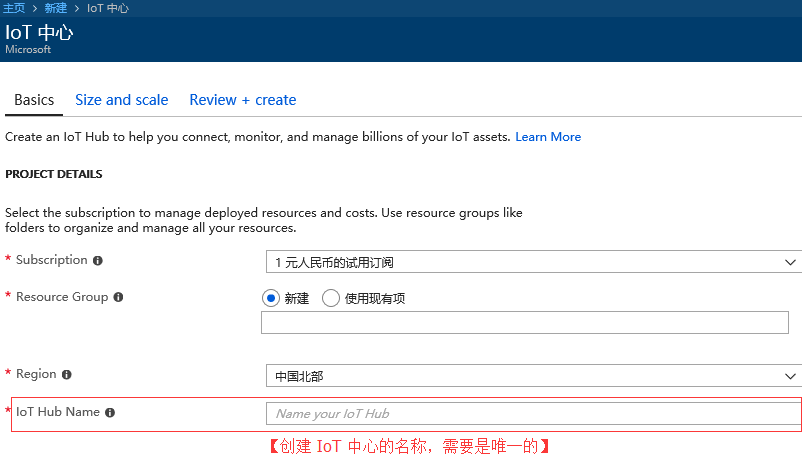Image resolution: width=802 pixels, height=476 pixels.
Task: Select the 新建 radio button
Action: [270, 298]
